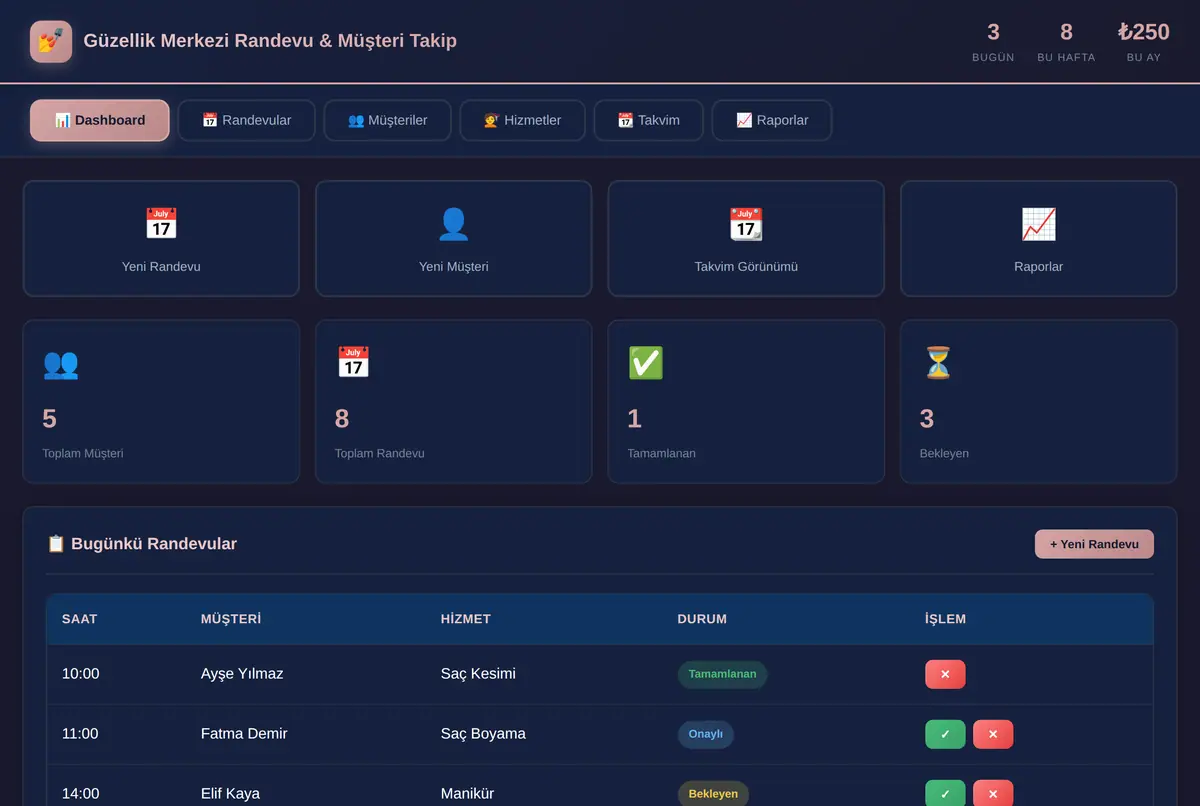Click the nail polish app logo icon
The height and width of the screenshot is (806, 1200).
[51, 41]
